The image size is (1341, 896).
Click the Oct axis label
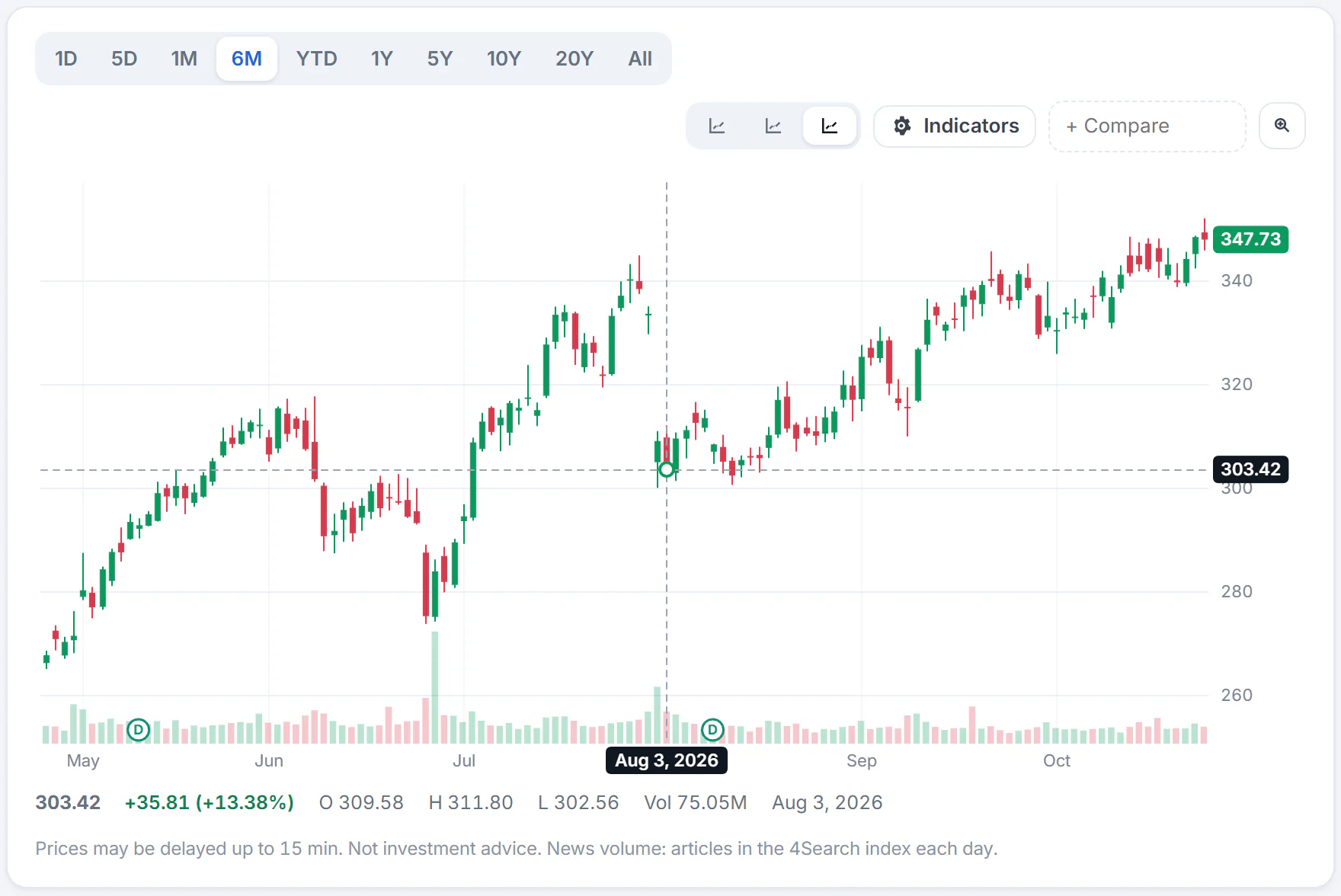1057,760
